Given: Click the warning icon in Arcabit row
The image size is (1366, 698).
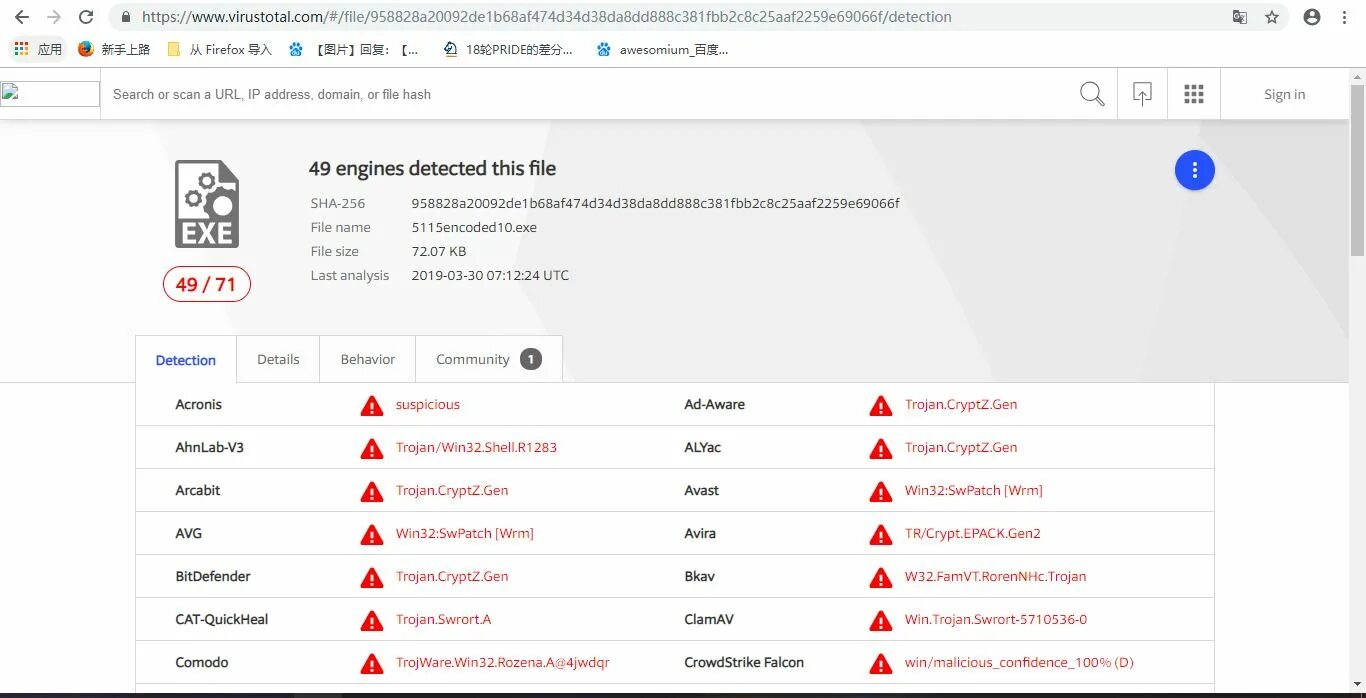Looking at the screenshot, I should click(x=372, y=491).
